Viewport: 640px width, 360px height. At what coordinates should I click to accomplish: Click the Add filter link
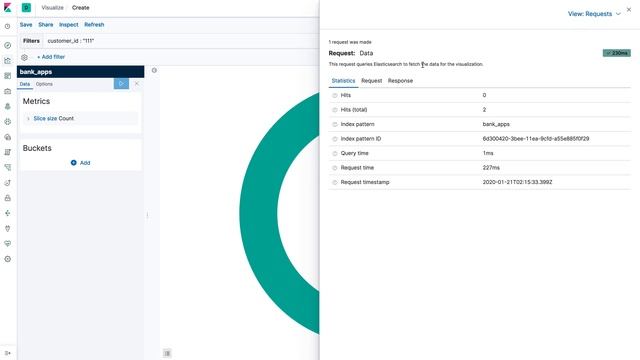point(51,57)
